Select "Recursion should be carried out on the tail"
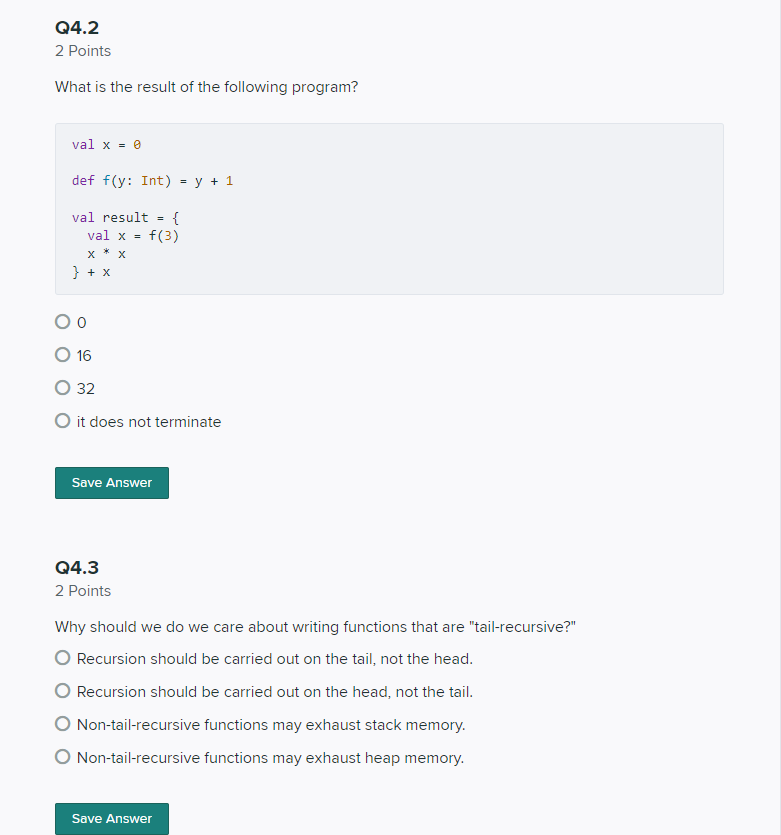This screenshot has width=781, height=835. click(63, 657)
